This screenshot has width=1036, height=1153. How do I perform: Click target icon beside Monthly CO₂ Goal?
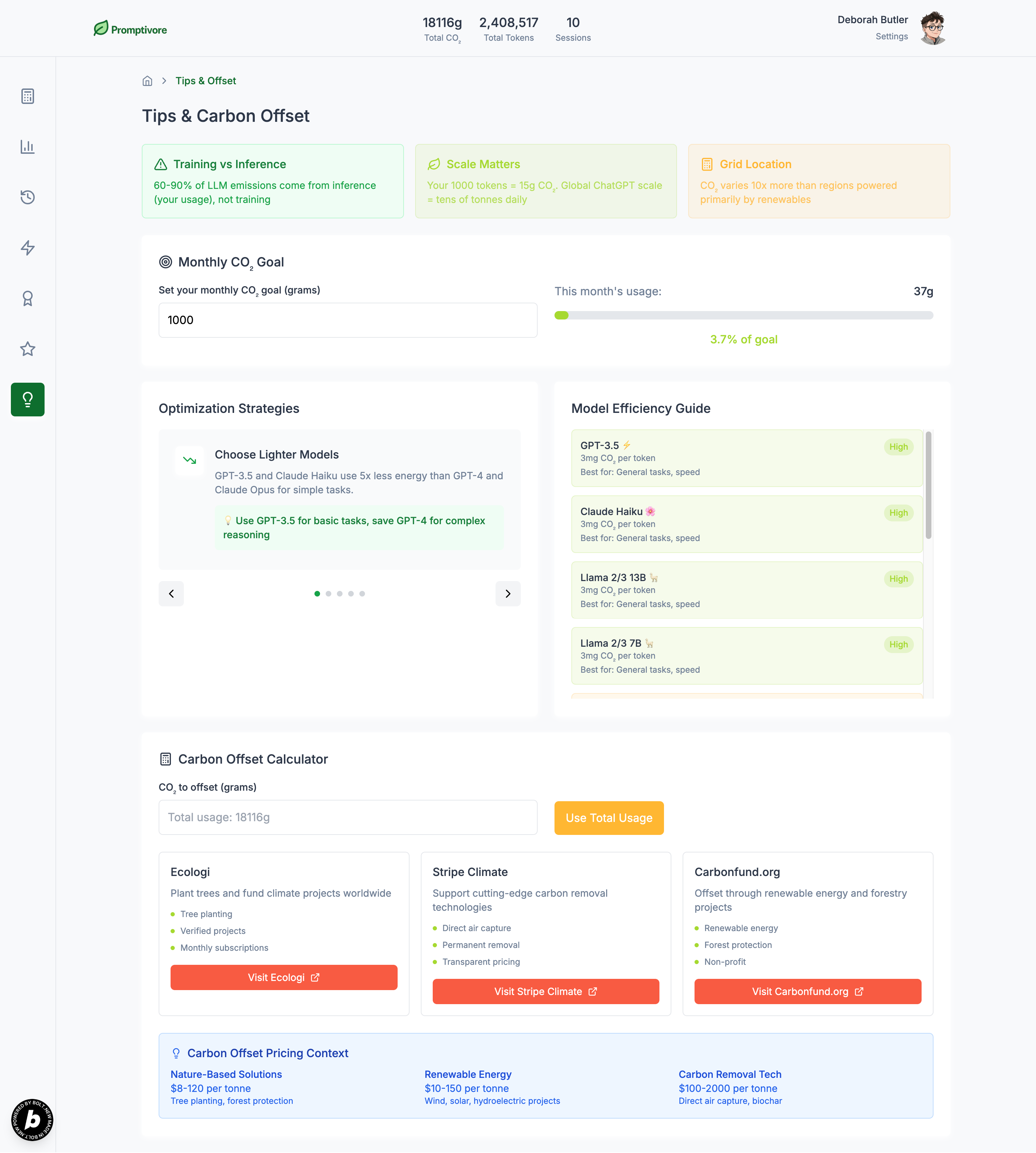click(x=166, y=262)
